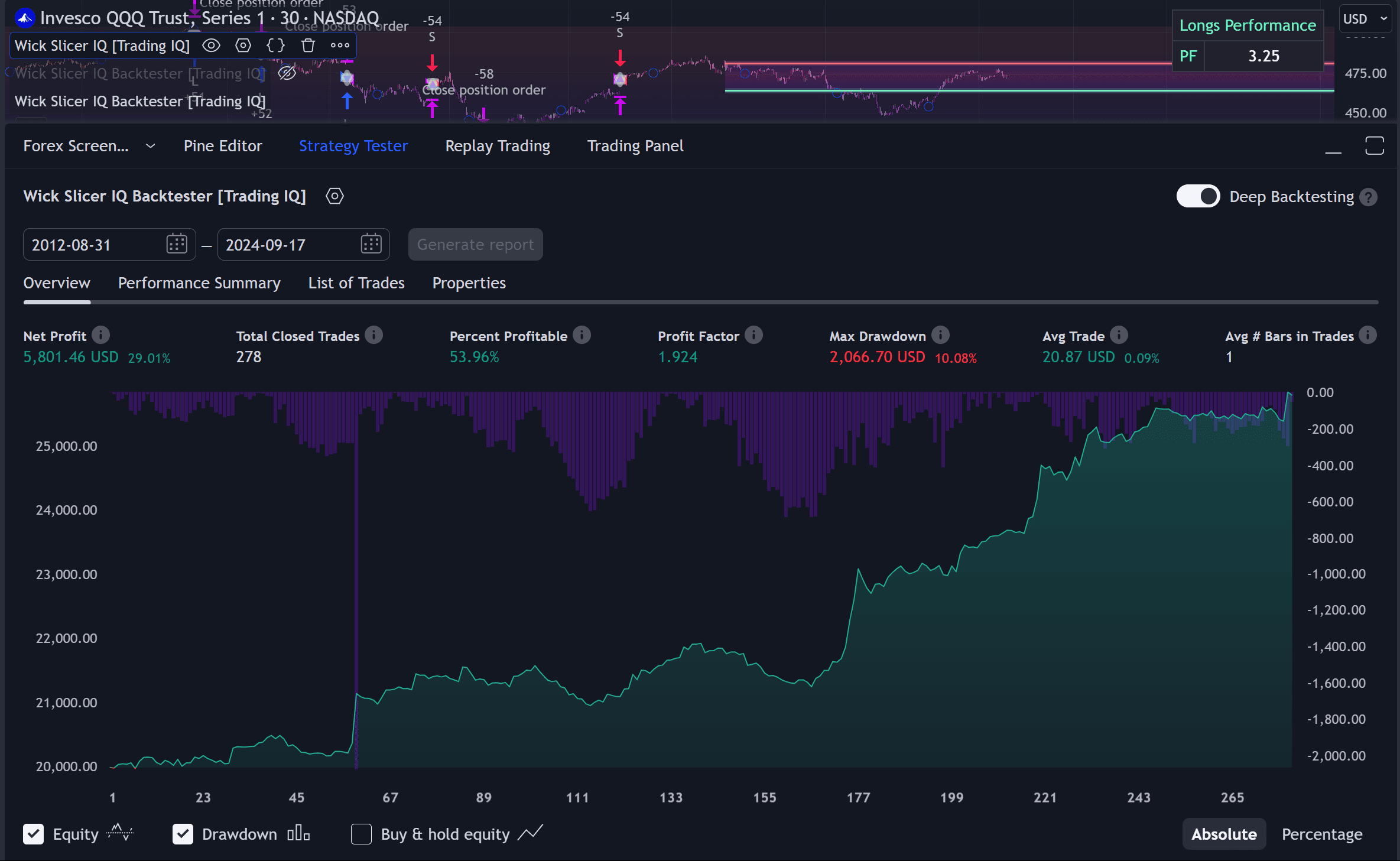Open calendar picker for end date
The height and width of the screenshot is (861, 1400).
point(371,244)
